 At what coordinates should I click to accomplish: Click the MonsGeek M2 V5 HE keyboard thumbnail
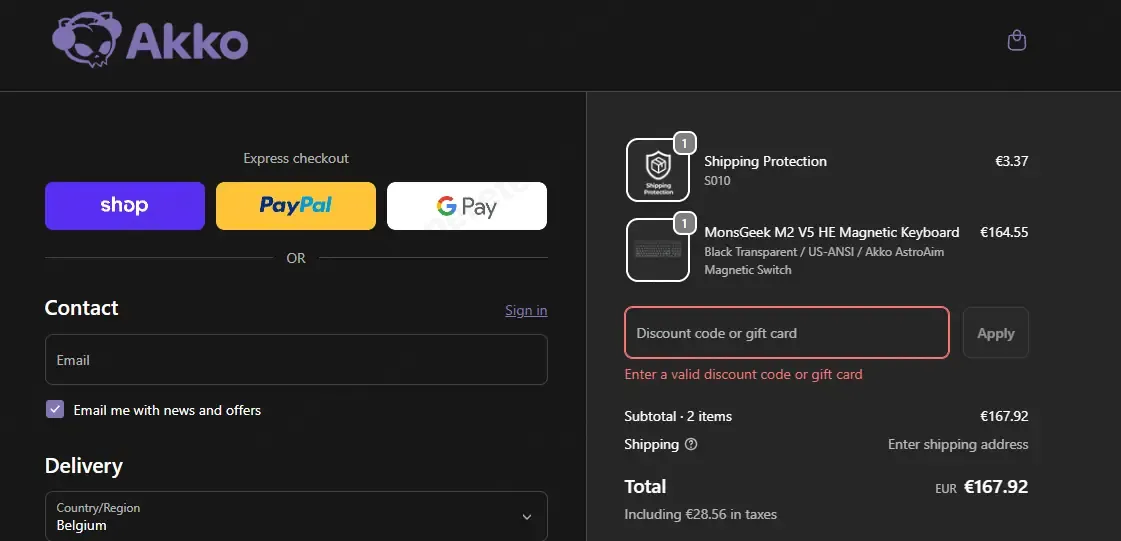tap(658, 249)
